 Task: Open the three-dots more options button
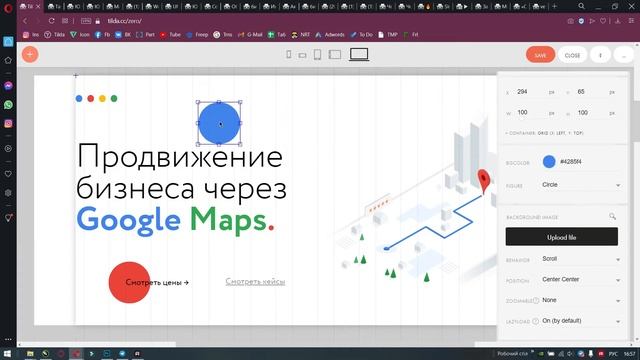pos(624,55)
